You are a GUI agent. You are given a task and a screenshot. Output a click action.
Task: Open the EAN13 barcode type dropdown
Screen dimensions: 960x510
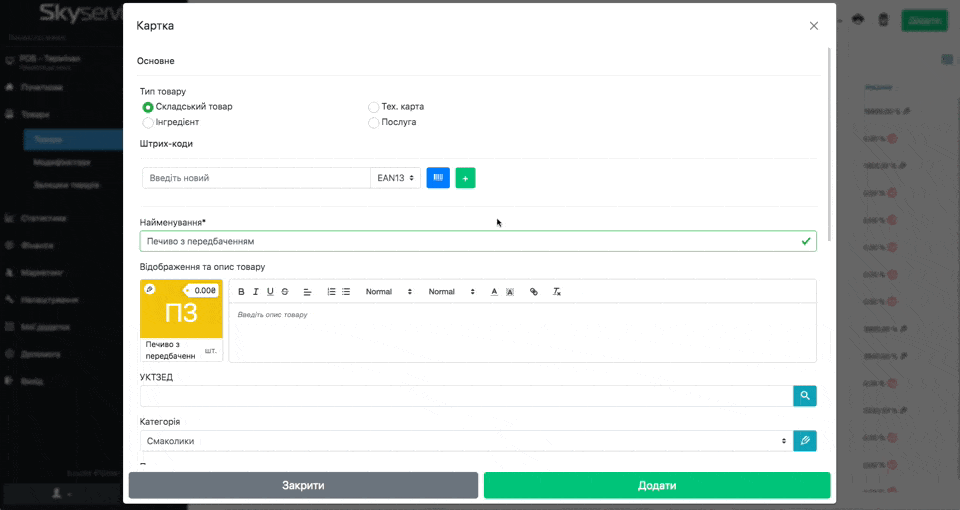coord(395,178)
